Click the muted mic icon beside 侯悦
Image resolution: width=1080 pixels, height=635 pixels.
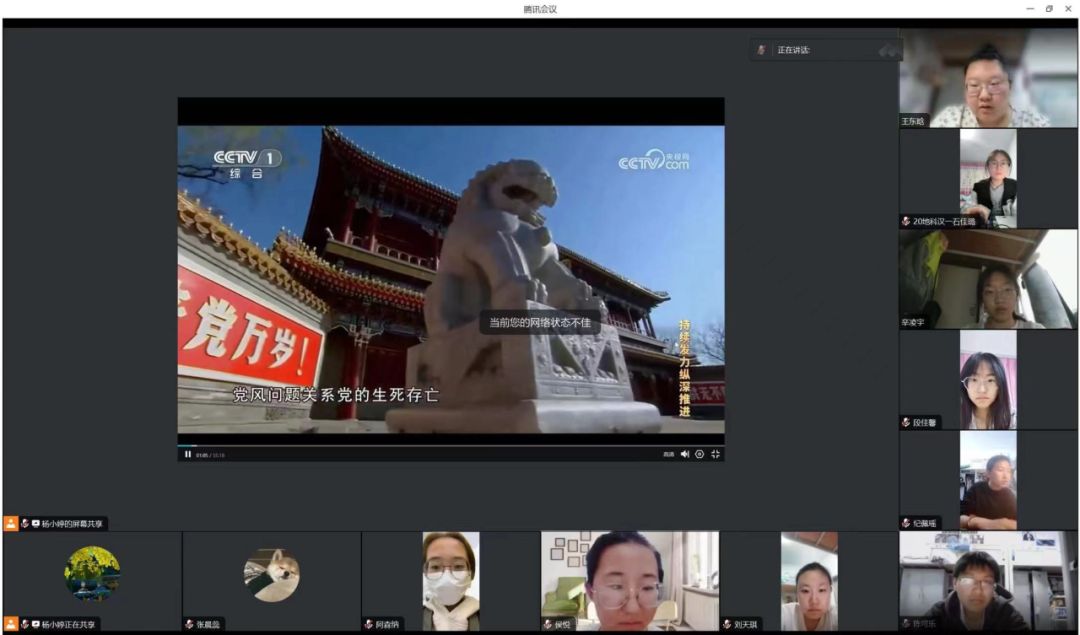(548, 625)
